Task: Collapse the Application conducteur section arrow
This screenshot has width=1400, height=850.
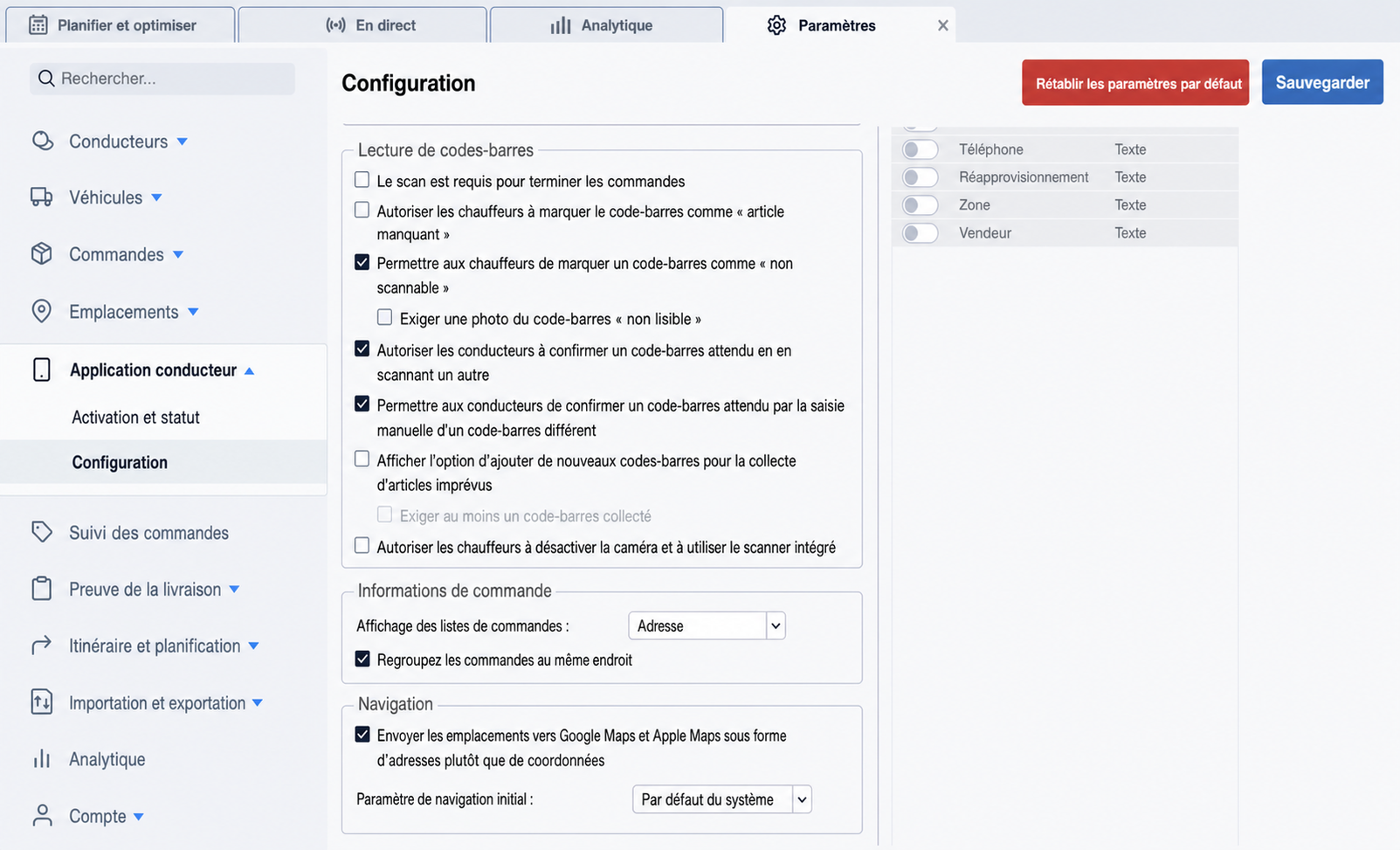Action: click(x=250, y=370)
